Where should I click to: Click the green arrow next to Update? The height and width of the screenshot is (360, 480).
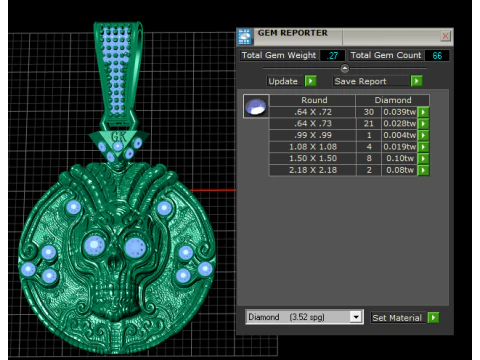[x=310, y=81]
